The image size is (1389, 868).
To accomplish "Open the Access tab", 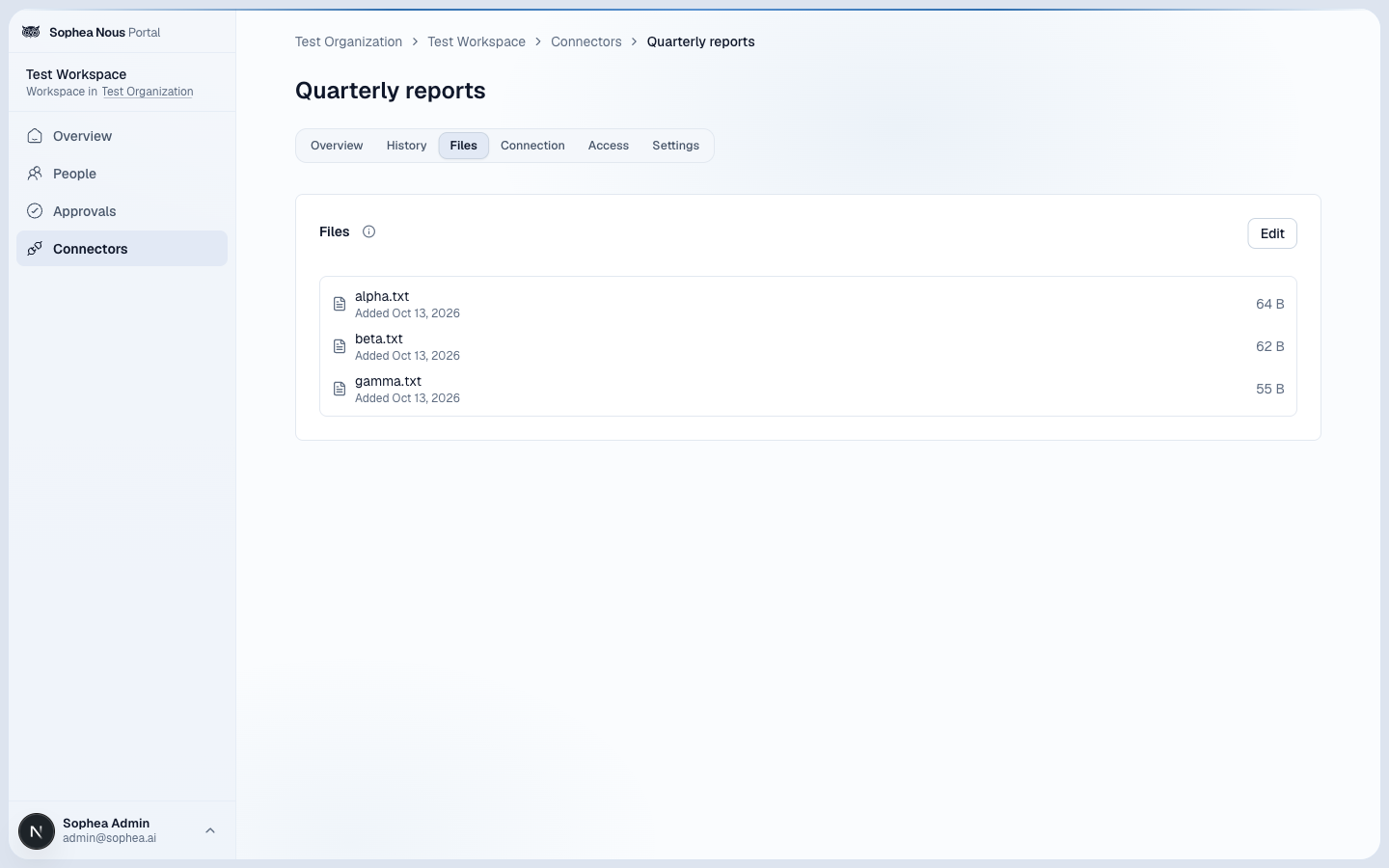I will (x=609, y=146).
